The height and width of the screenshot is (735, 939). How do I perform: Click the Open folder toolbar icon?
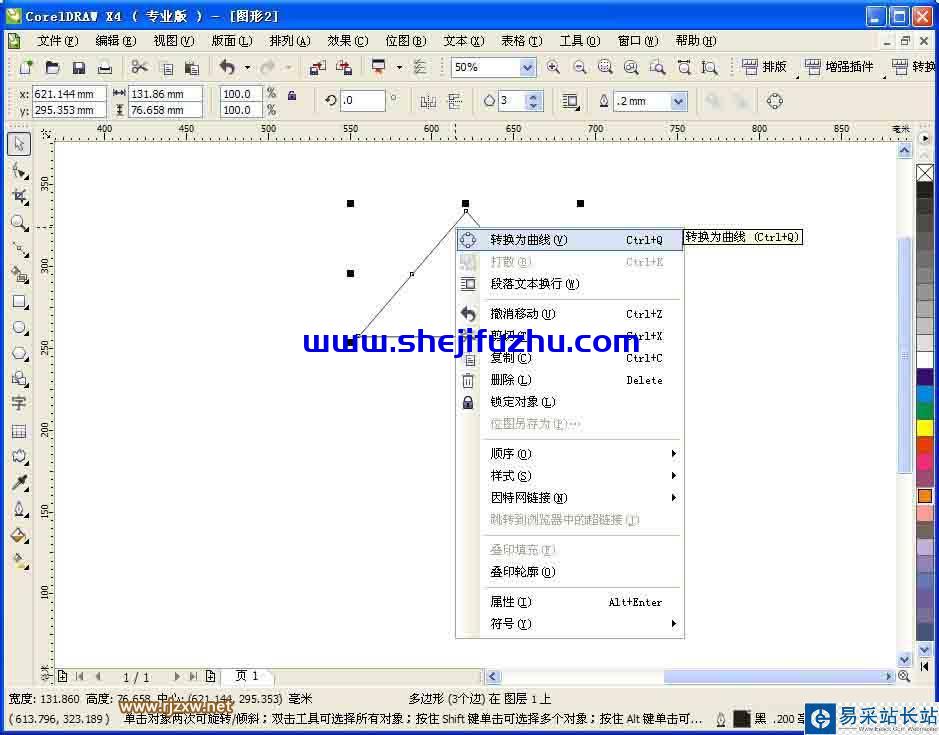point(52,67)
